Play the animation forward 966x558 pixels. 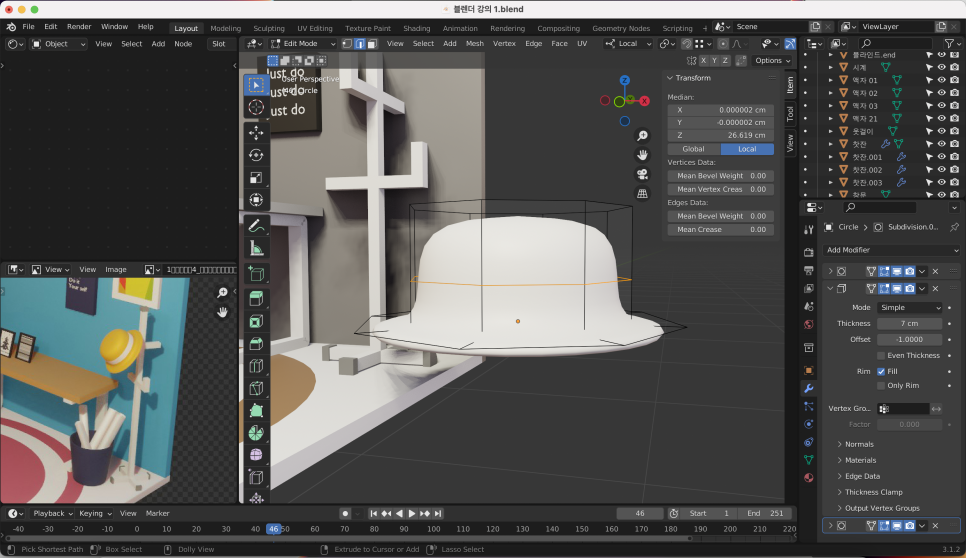(x=412, y=514)
